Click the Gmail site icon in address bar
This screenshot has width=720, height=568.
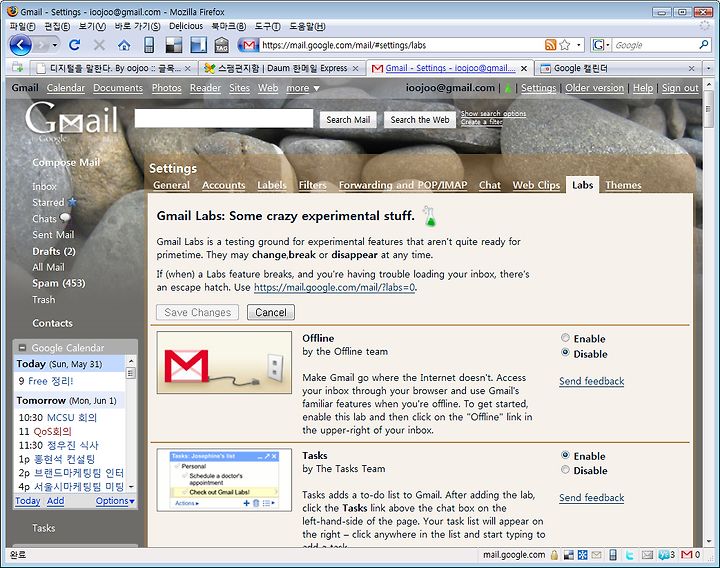coord(248,45)
